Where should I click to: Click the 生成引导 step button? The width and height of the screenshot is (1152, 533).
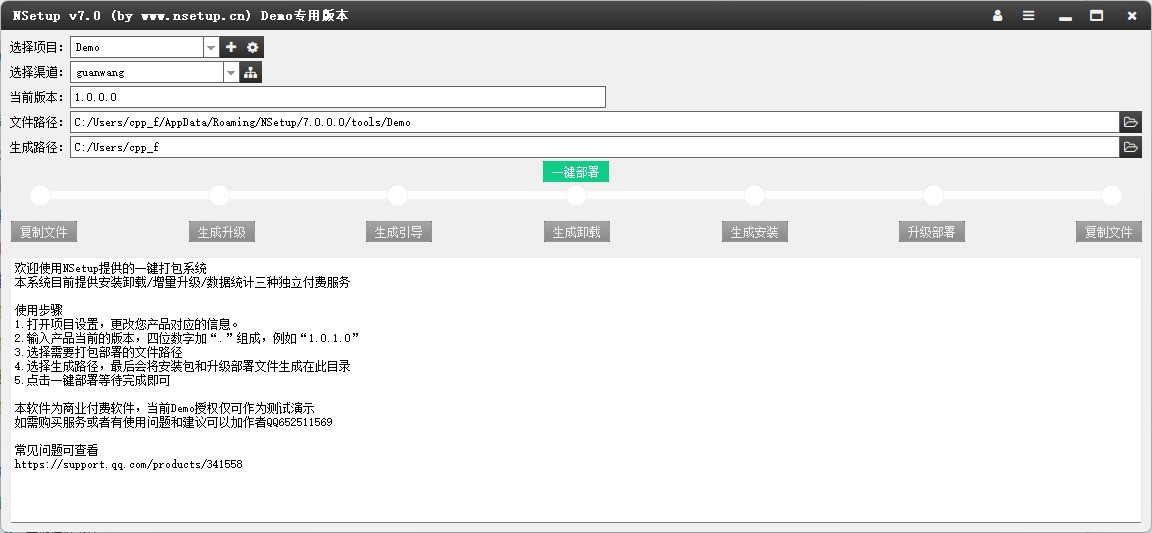pyautogui.click(x=399, y=232)
